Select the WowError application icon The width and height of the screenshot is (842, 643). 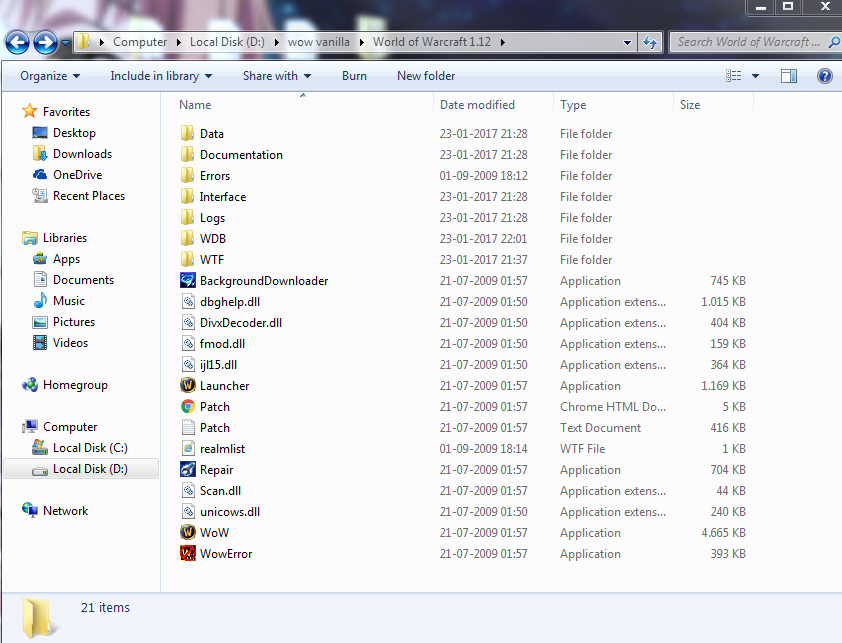tap(187, 553)
